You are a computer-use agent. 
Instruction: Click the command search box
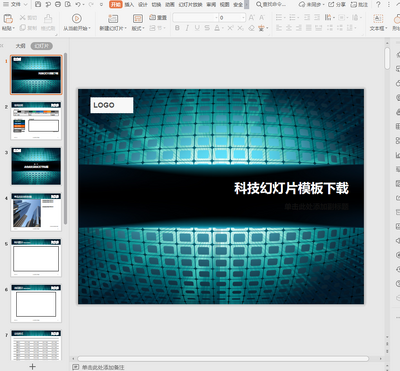(271, 4)
